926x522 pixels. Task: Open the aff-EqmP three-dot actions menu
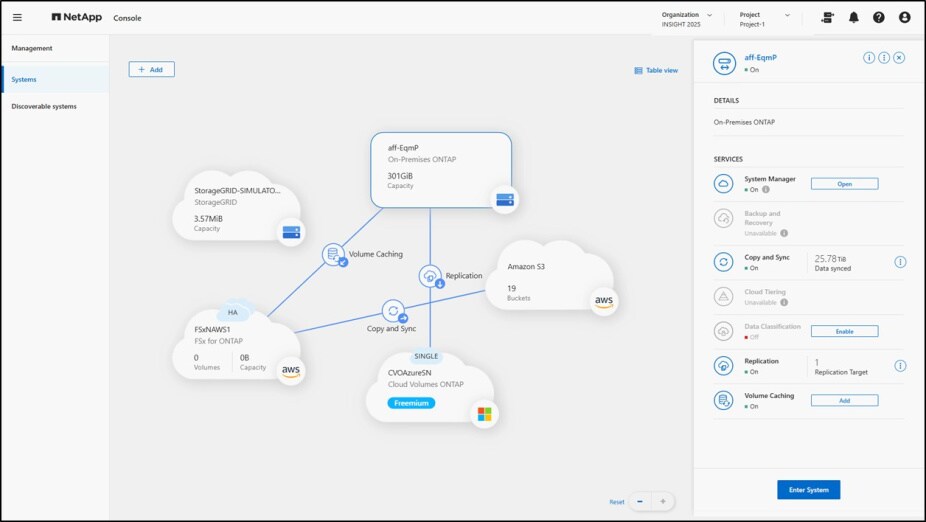(884, 58)
